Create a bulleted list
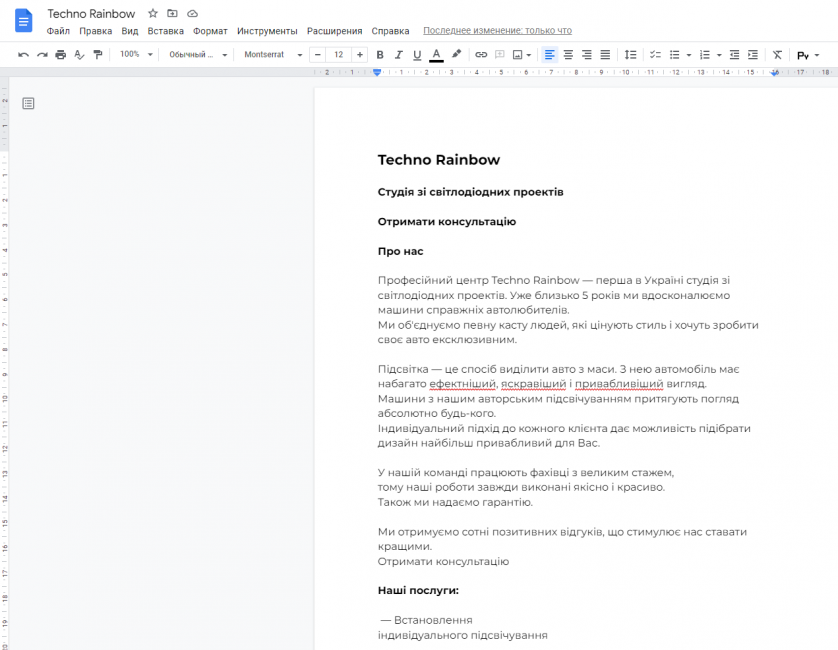Image resolution: width=838 pixels, height=650 pixels. coord(675,55)
